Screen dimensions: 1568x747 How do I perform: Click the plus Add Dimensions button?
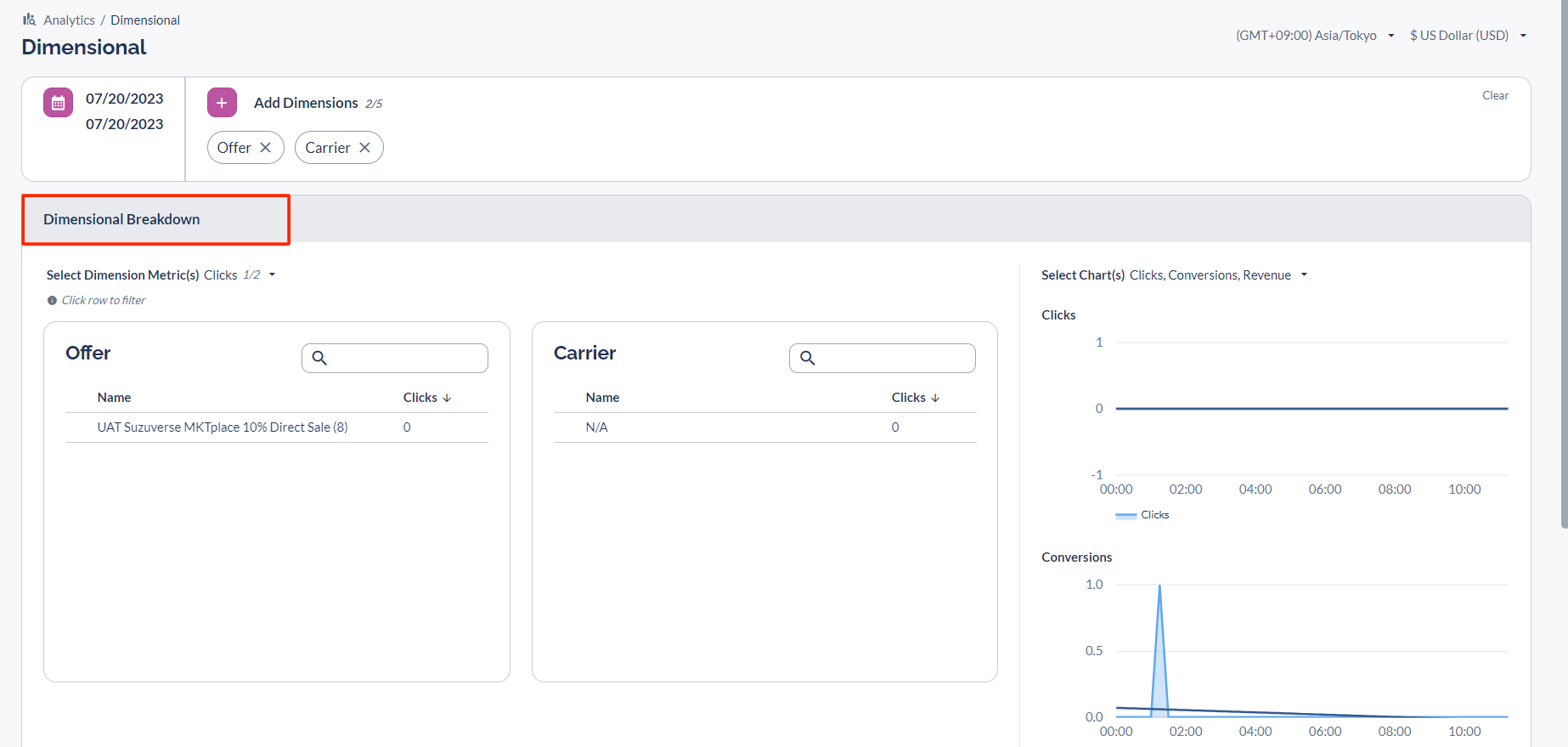click(x=222, y=103)
